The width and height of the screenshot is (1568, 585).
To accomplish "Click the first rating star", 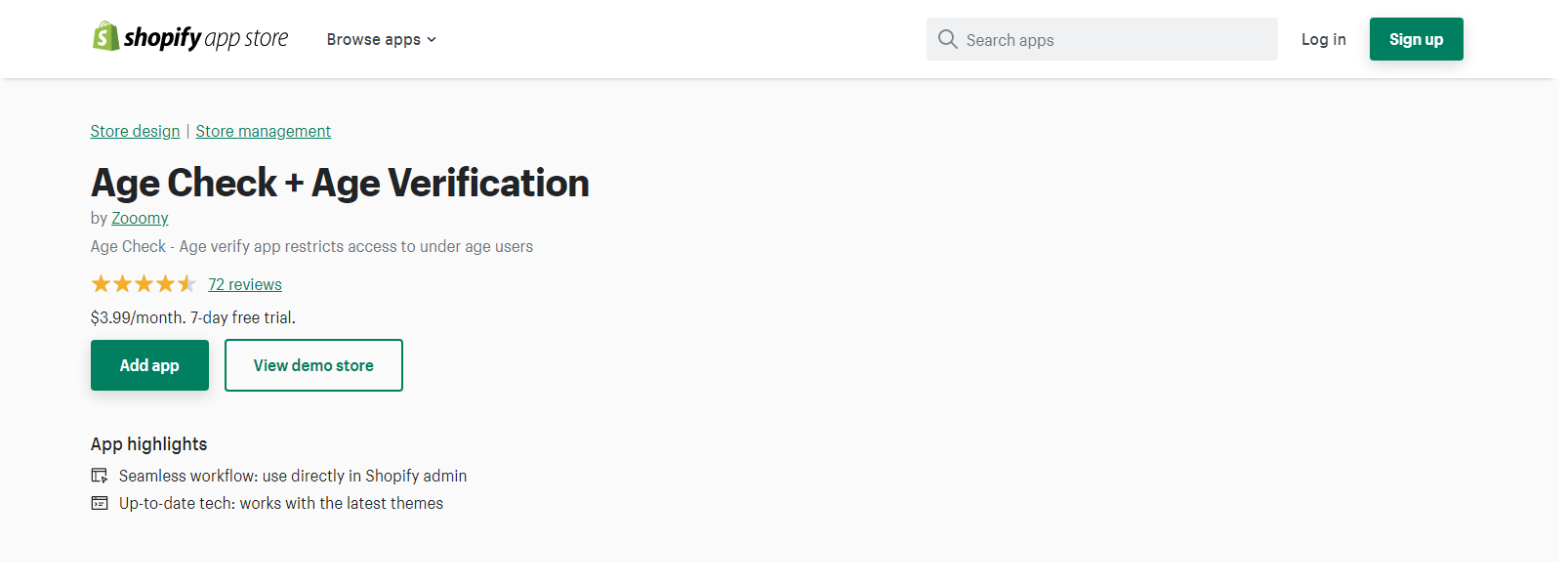I will pos(101,284).
